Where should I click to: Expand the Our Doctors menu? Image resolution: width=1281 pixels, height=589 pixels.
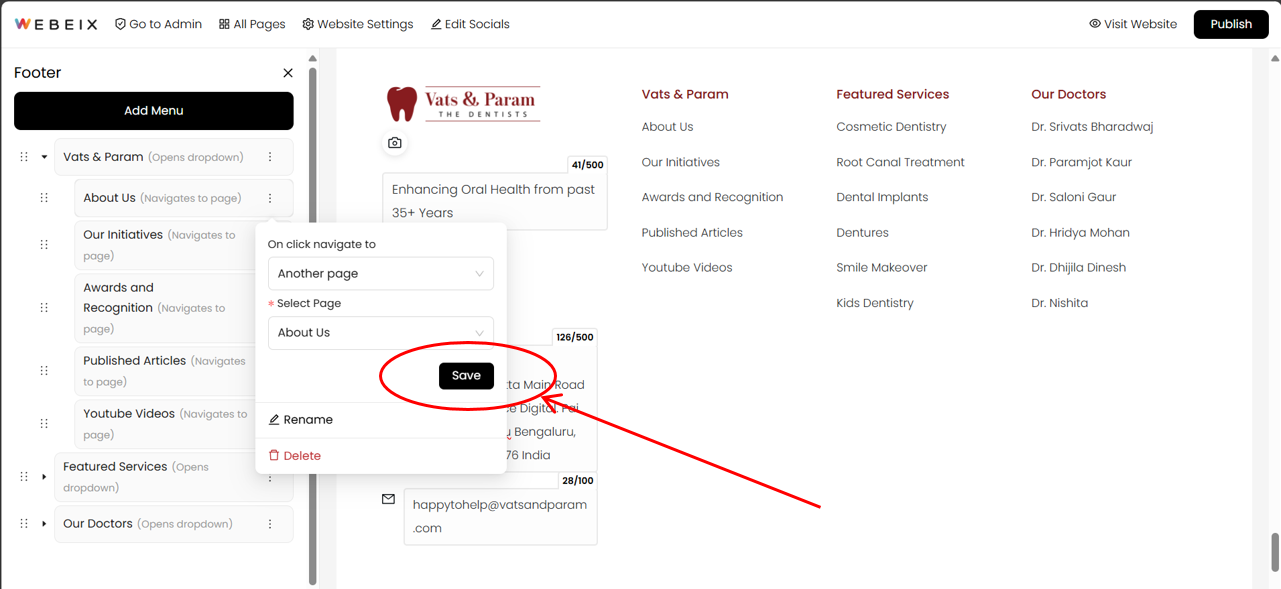click(x=44, y=524)
